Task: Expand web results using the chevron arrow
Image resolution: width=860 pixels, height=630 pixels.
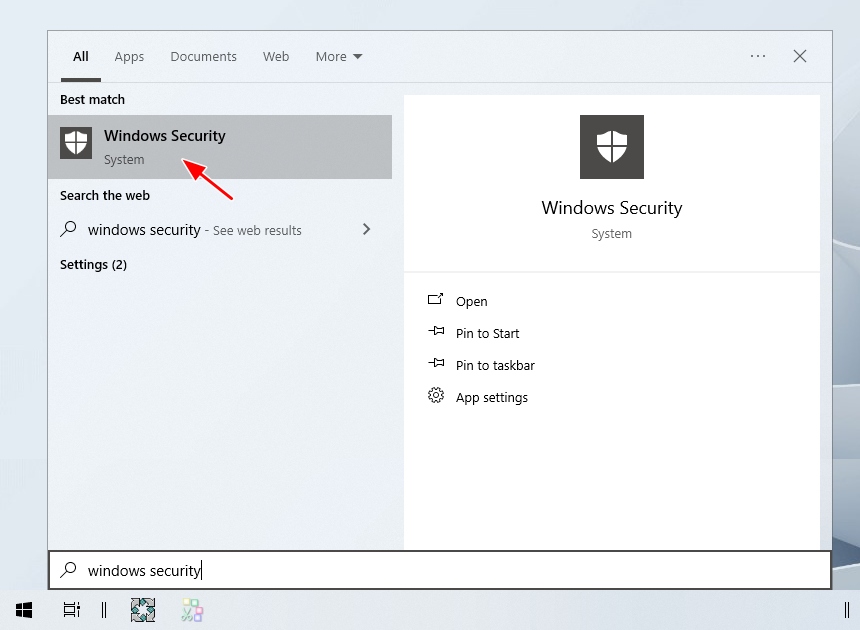Action: [x=366, y=229]
